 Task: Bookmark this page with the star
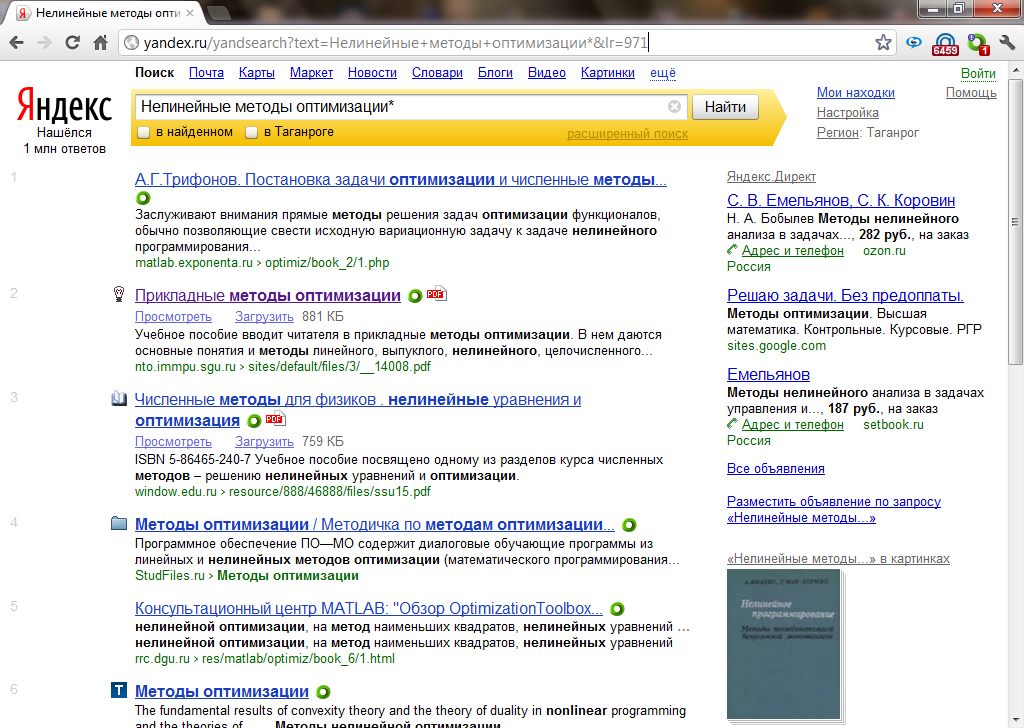click(x=883, y=42)
